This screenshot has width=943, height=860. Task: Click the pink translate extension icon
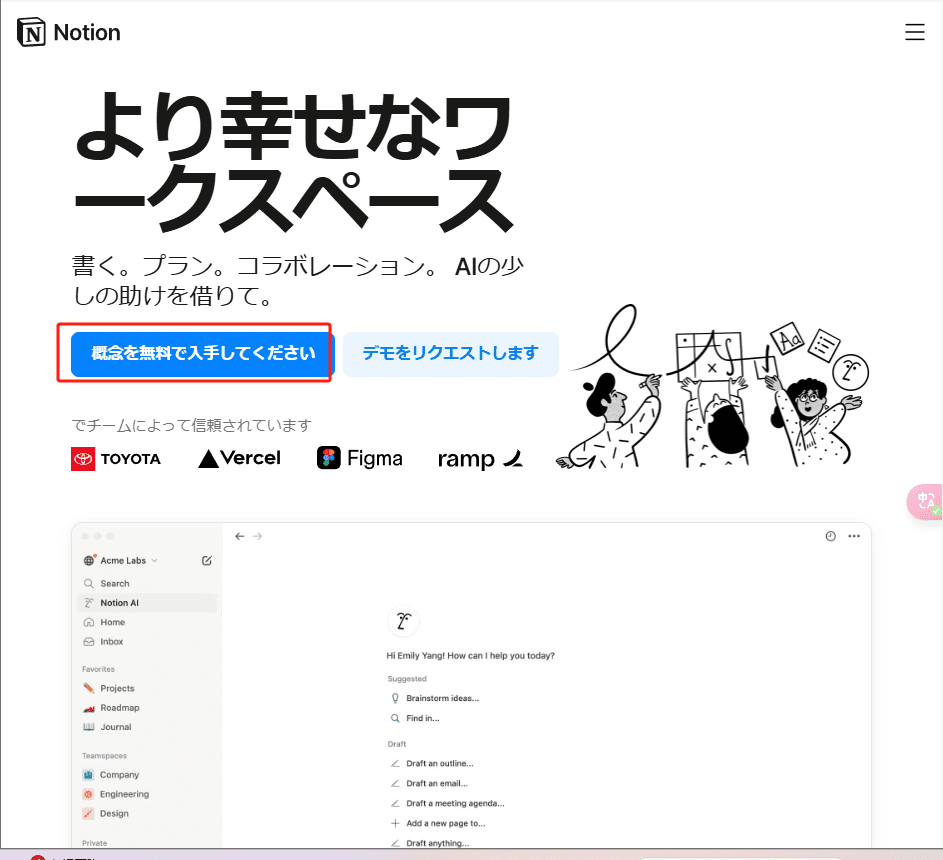925,502
